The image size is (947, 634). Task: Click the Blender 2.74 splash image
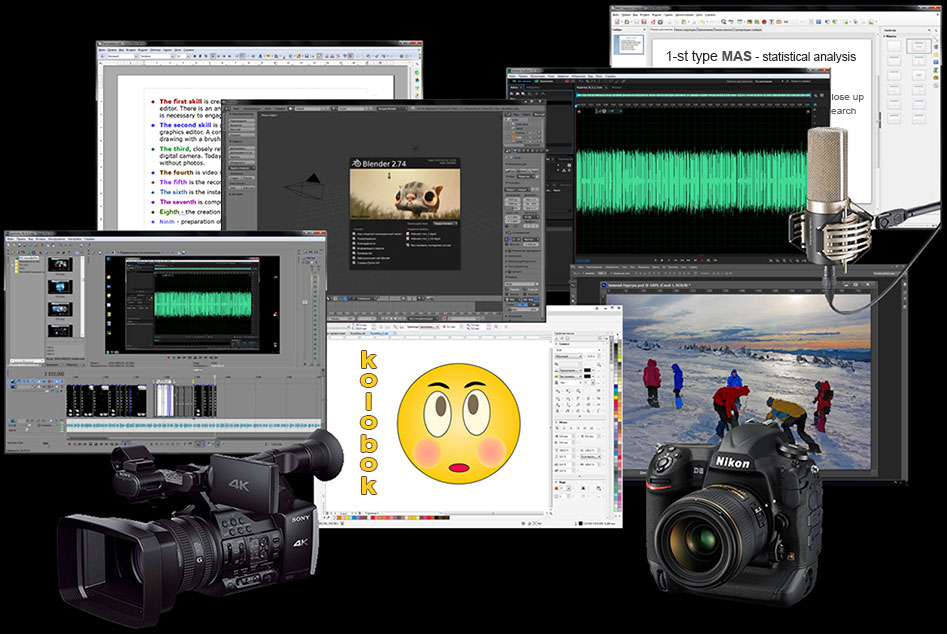(x=405, y=194)
